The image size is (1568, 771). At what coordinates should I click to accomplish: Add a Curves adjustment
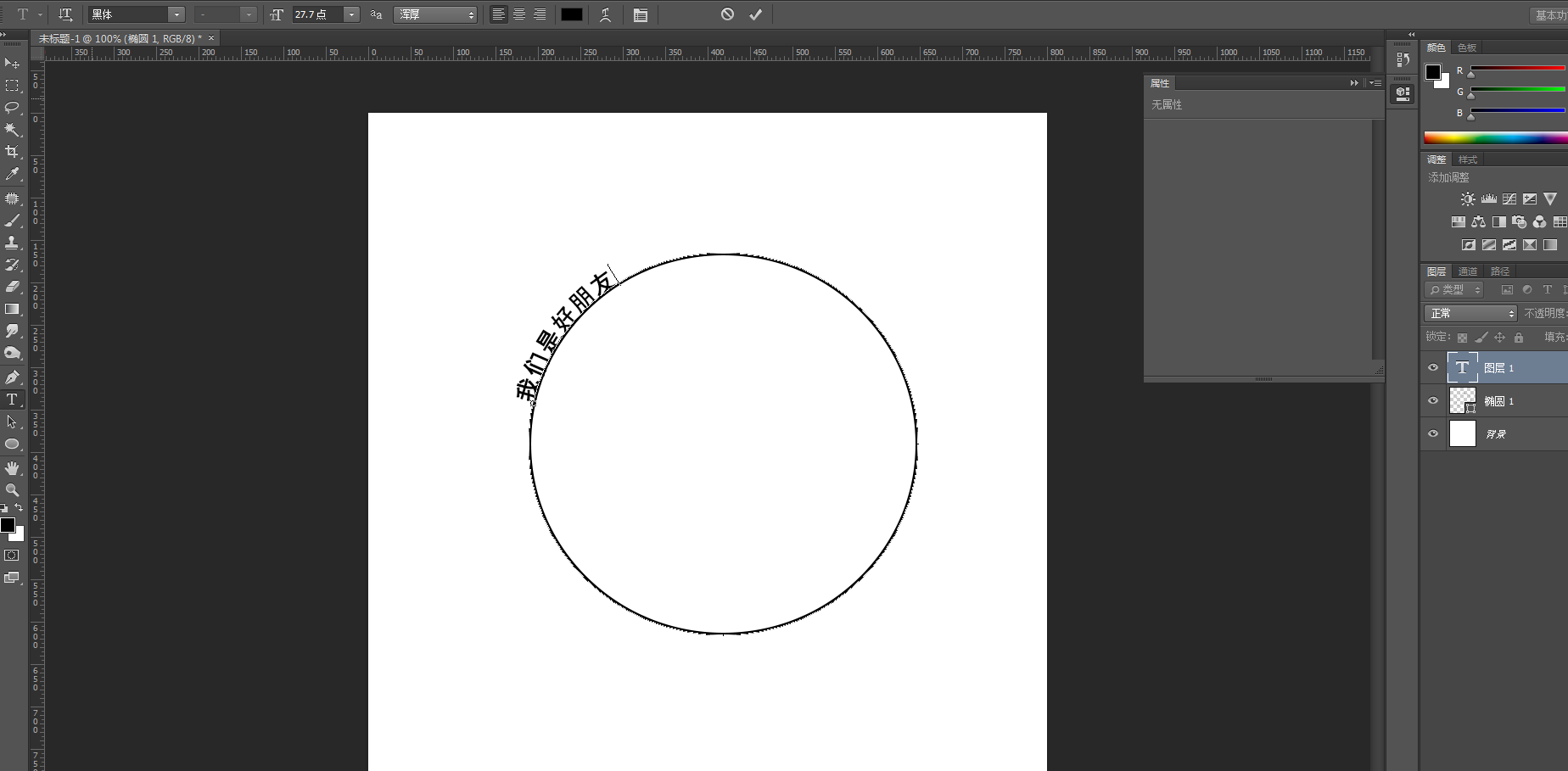pos(1509,199)
